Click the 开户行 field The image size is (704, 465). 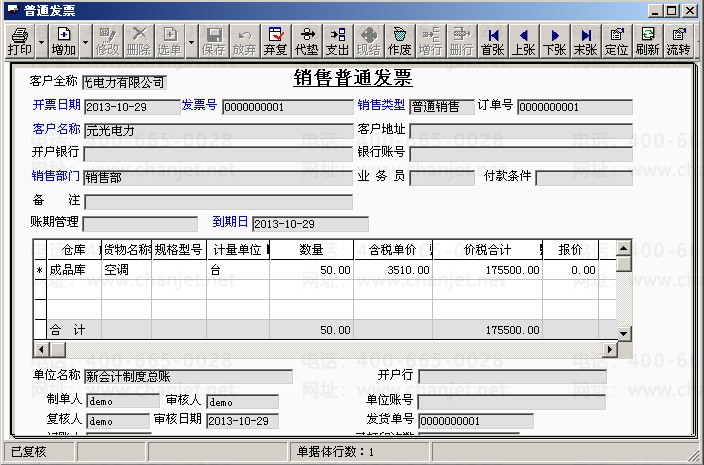point(512,376)
